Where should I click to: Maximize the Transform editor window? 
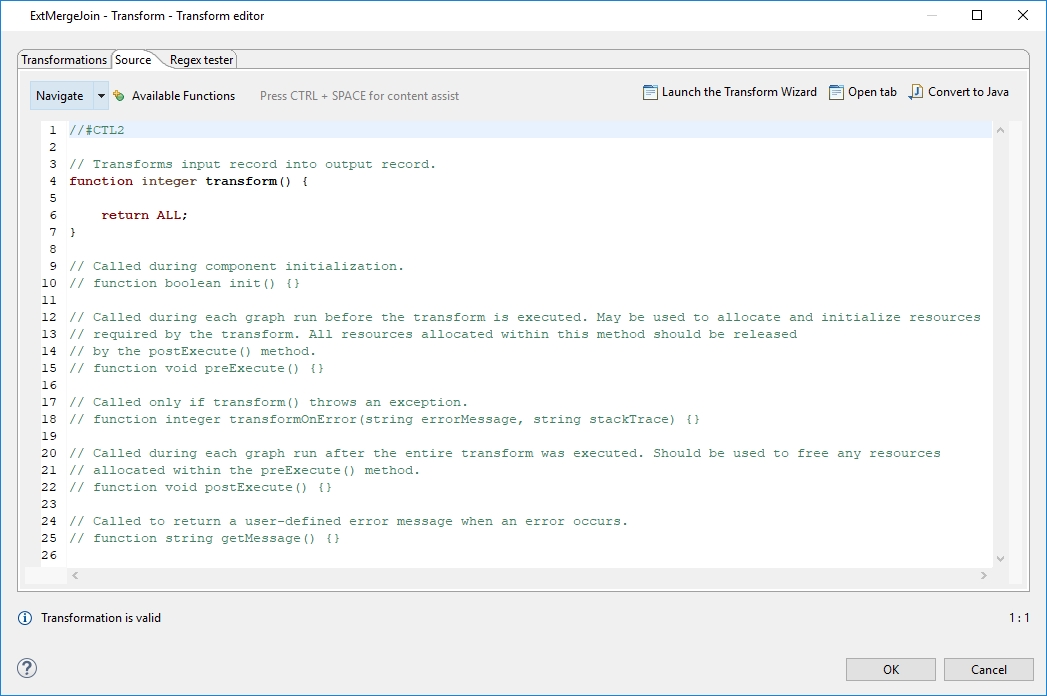pyautogui.click(x=977, y=15)
